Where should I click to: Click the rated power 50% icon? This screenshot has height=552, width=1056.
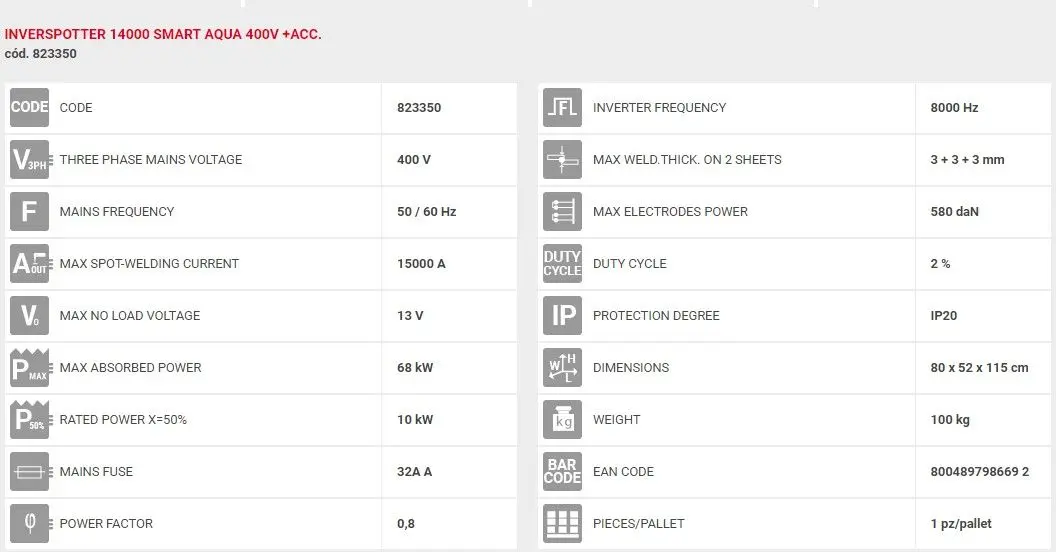tap(29, 420)
